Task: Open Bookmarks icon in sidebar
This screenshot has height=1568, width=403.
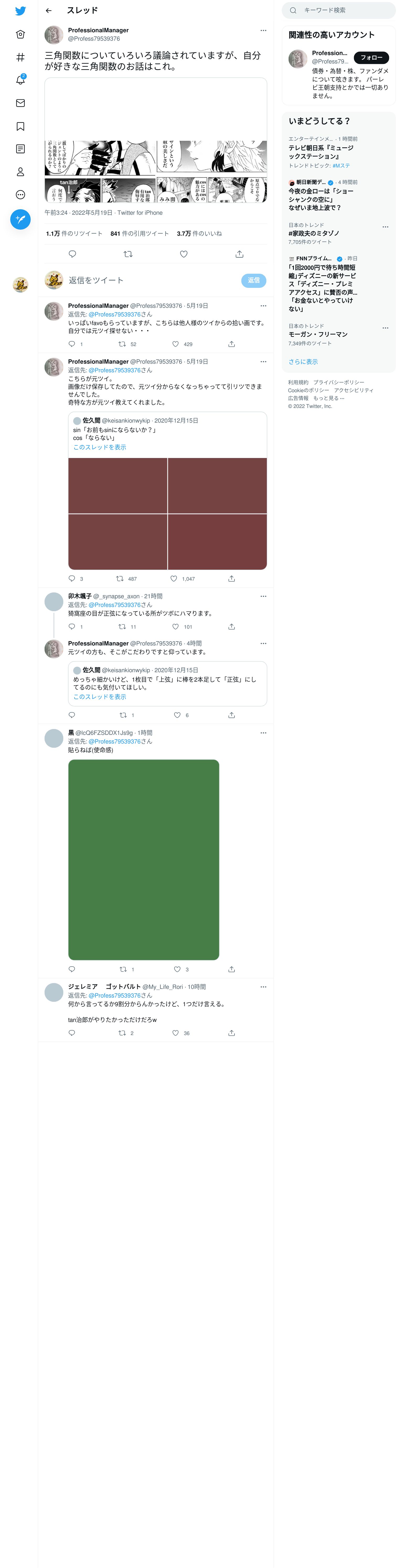Action: click(x=20, y=126)
